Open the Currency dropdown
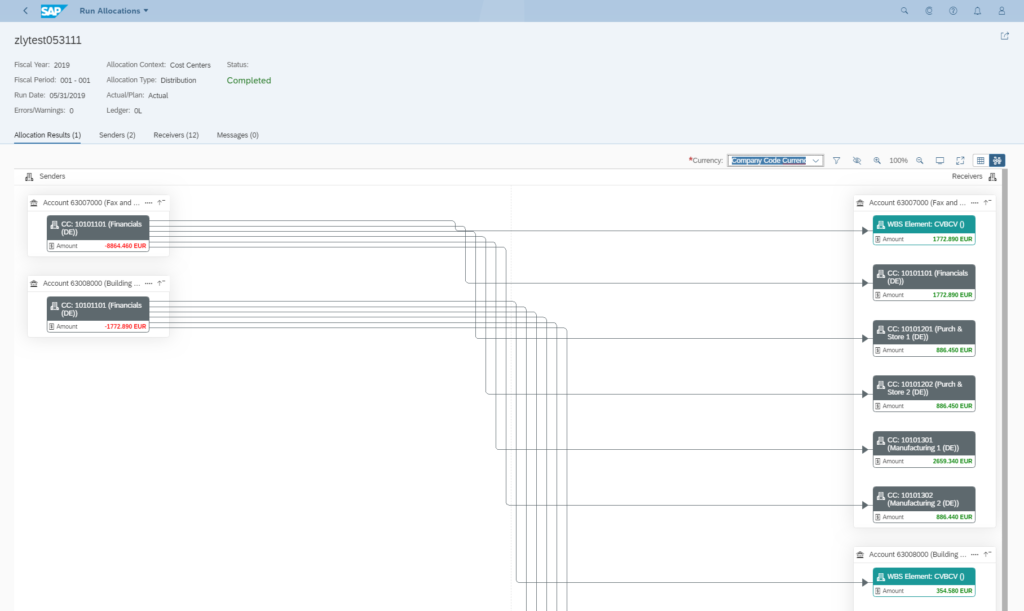The width and height of the screenshot is (1024, 611). click(816, 160)
